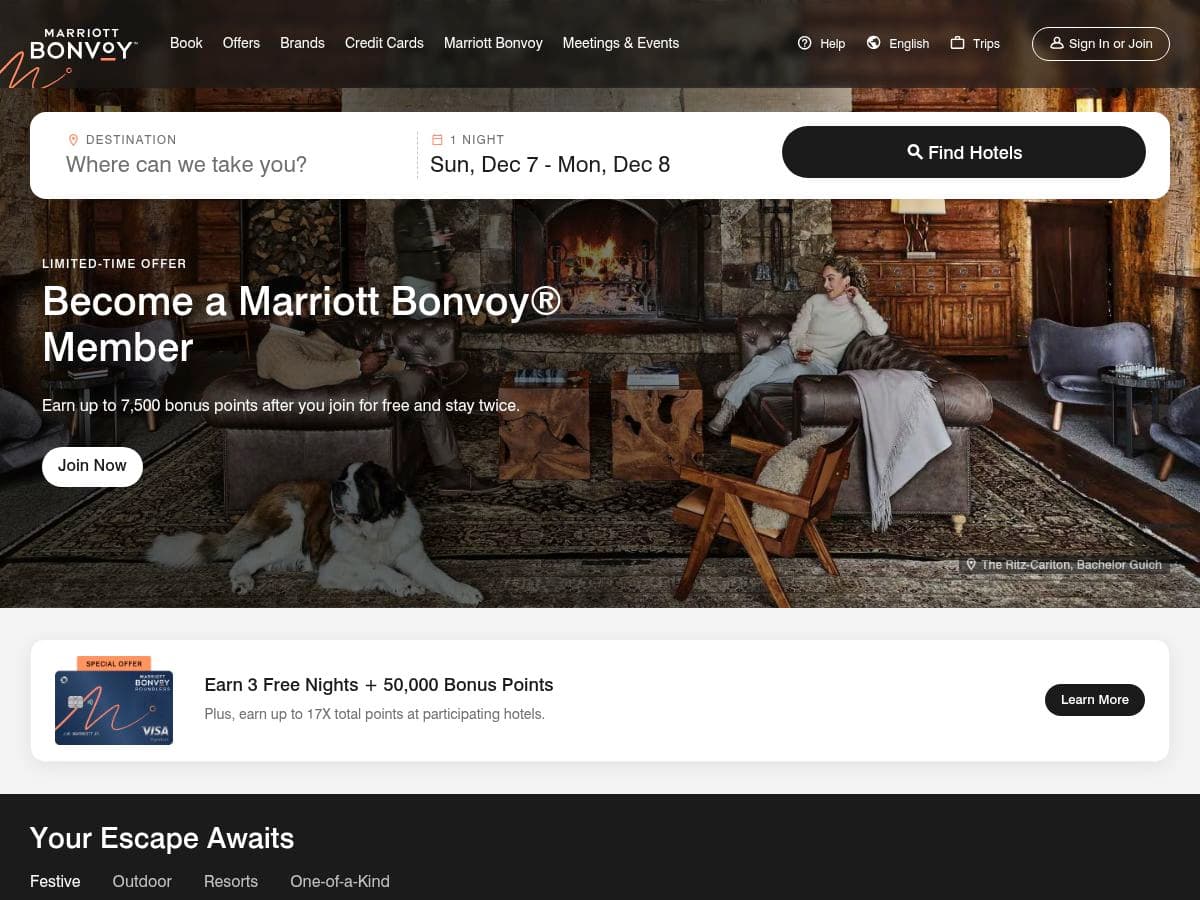
Task: Click the Bonvoy Visa credit card image
Action: 114,707
